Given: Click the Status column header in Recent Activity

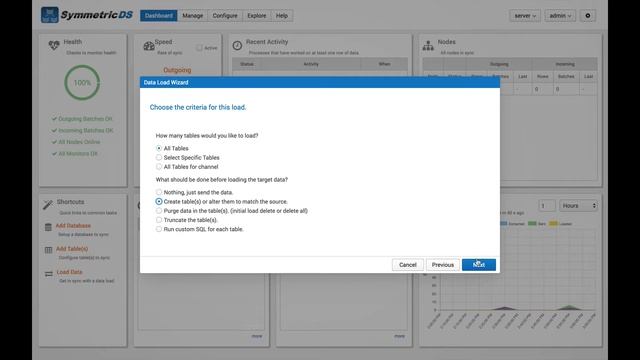Looking at the screenshot, I should [x=247, y=64].
